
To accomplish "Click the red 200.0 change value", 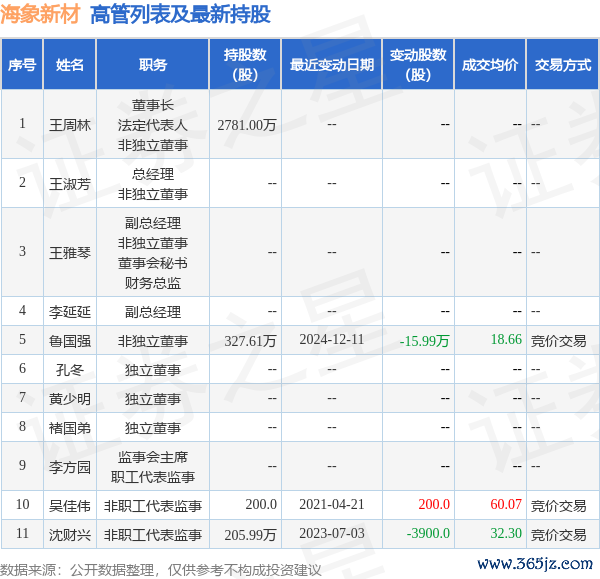I will pyautogui.click(x=434, y=504).
